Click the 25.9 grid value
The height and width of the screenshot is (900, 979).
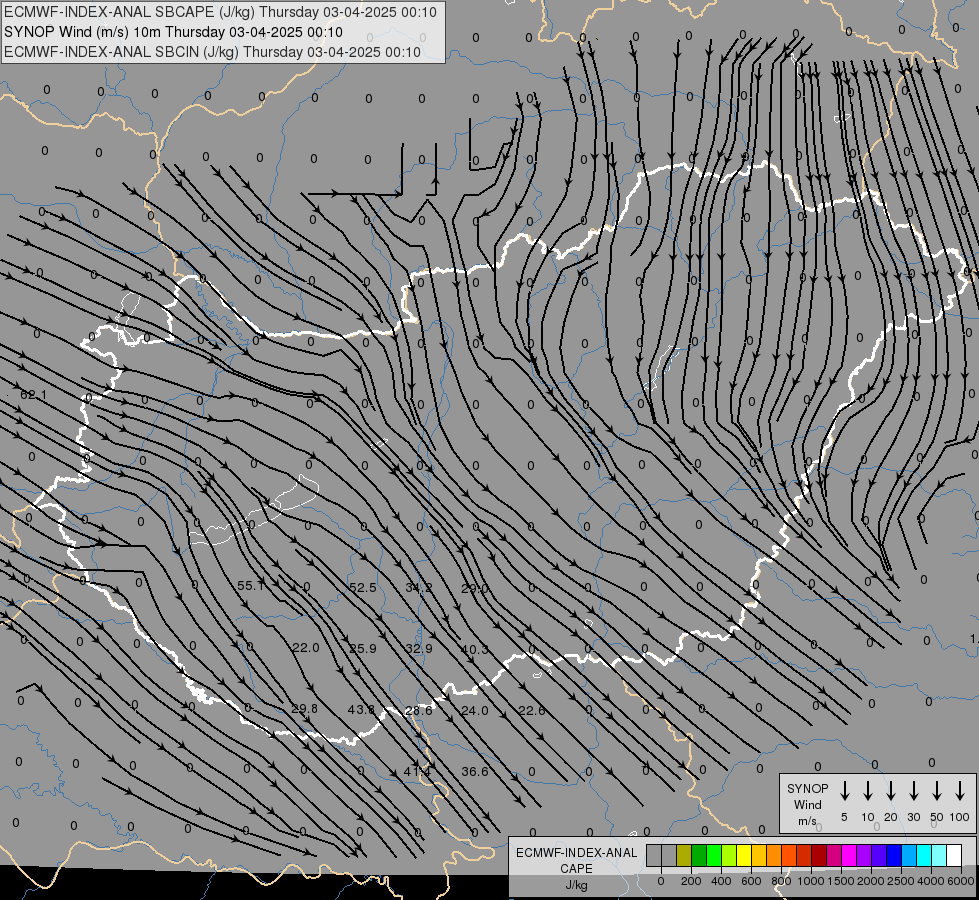coord(363,649)
